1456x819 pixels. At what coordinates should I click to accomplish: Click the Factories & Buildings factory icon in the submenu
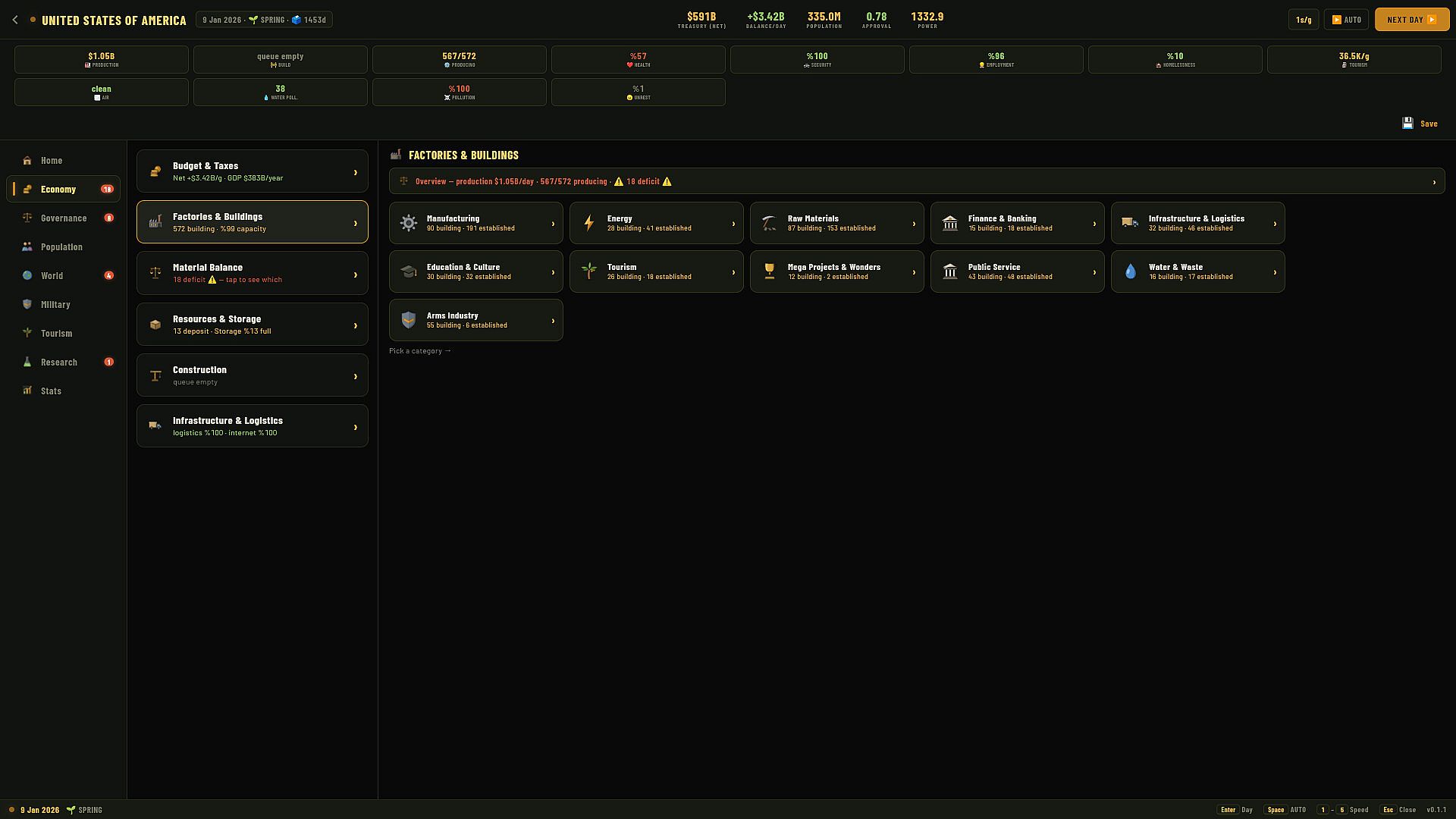[155, 222]
